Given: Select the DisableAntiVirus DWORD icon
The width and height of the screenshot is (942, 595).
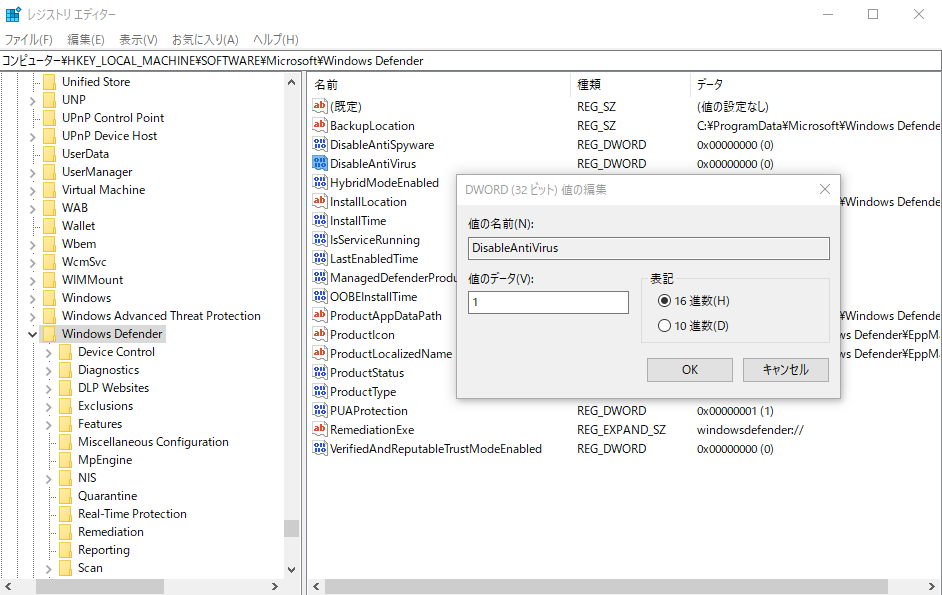Looking at the screenshot, I should pyautogui.click(x=320, y=163).
